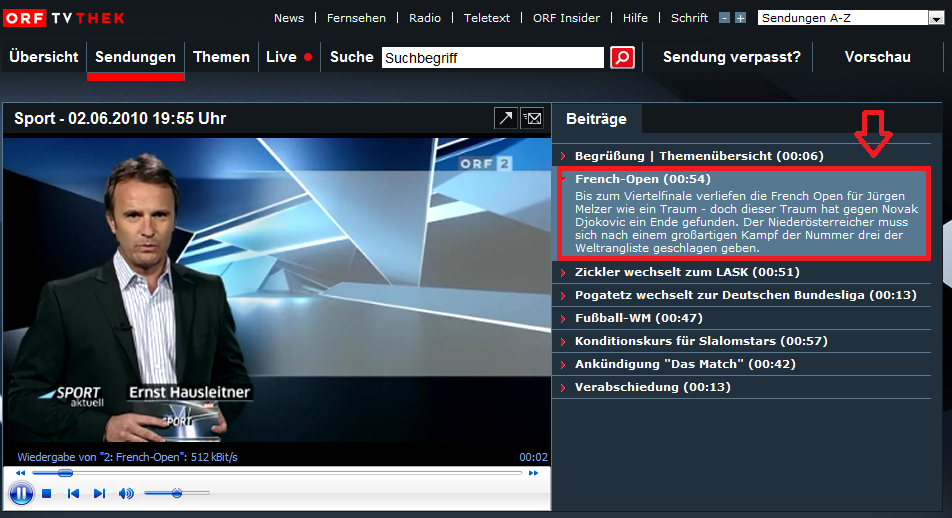The width and height of the screenshot is (952, 518).
Task: Play Ankündigung "Das Match" (00:42) clip
Action: click(685, 364)
